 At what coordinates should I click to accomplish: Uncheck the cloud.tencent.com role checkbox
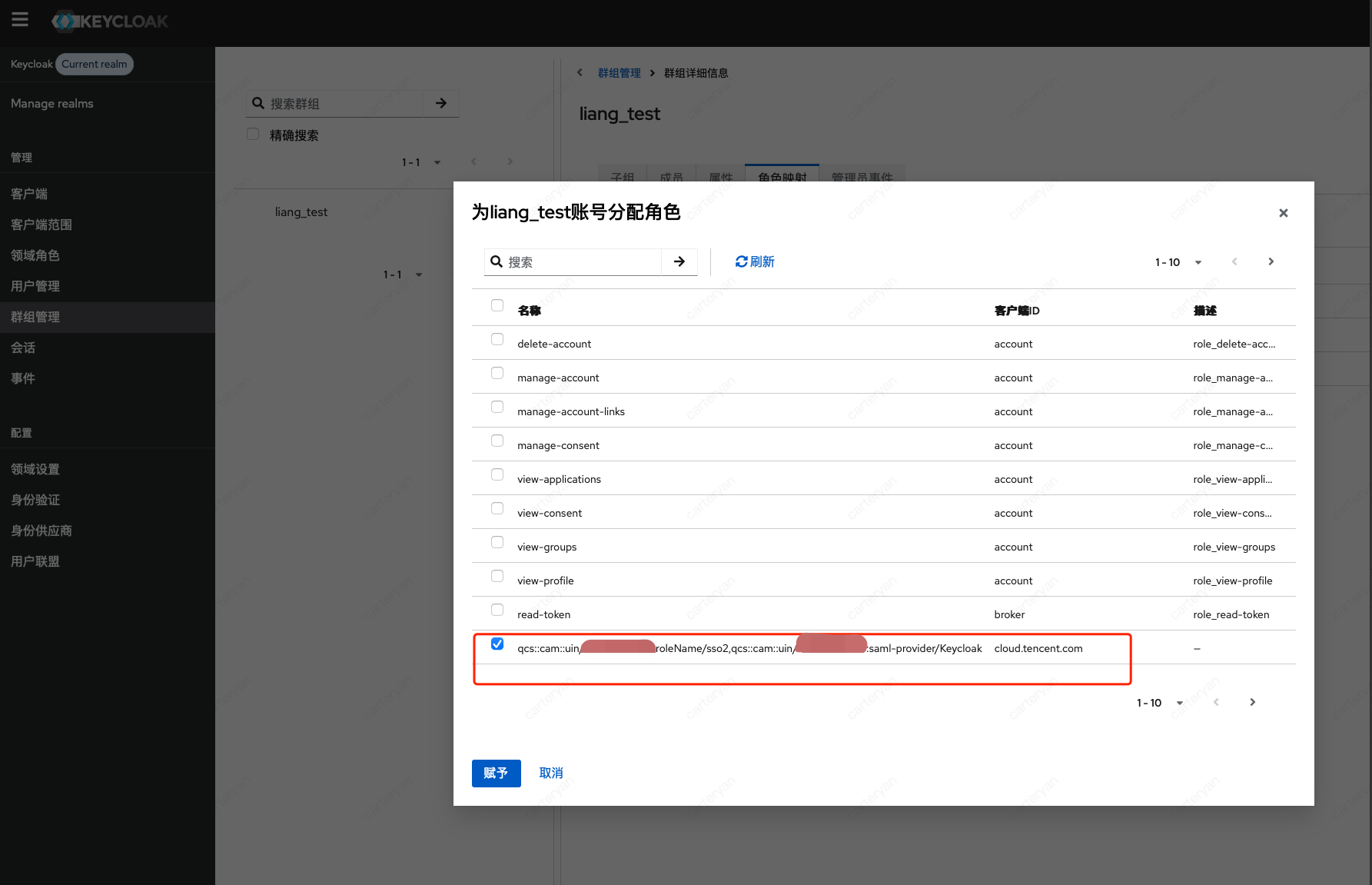point(497,644)
